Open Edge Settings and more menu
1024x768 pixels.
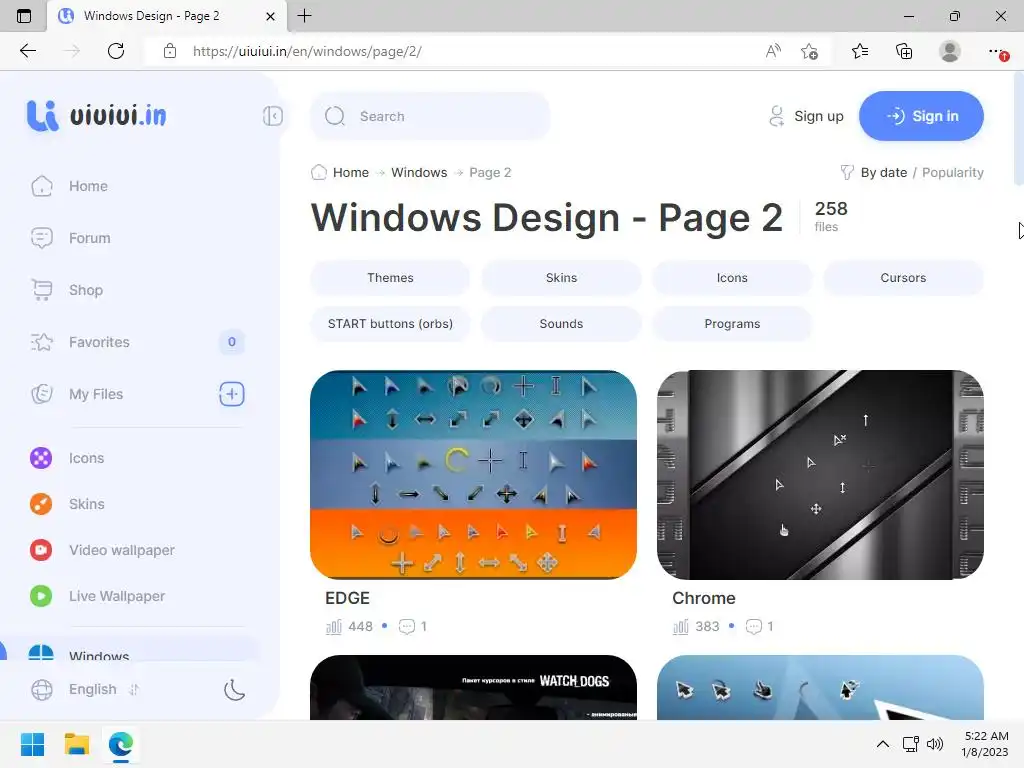pyautogui.click(x=997, y=51)
